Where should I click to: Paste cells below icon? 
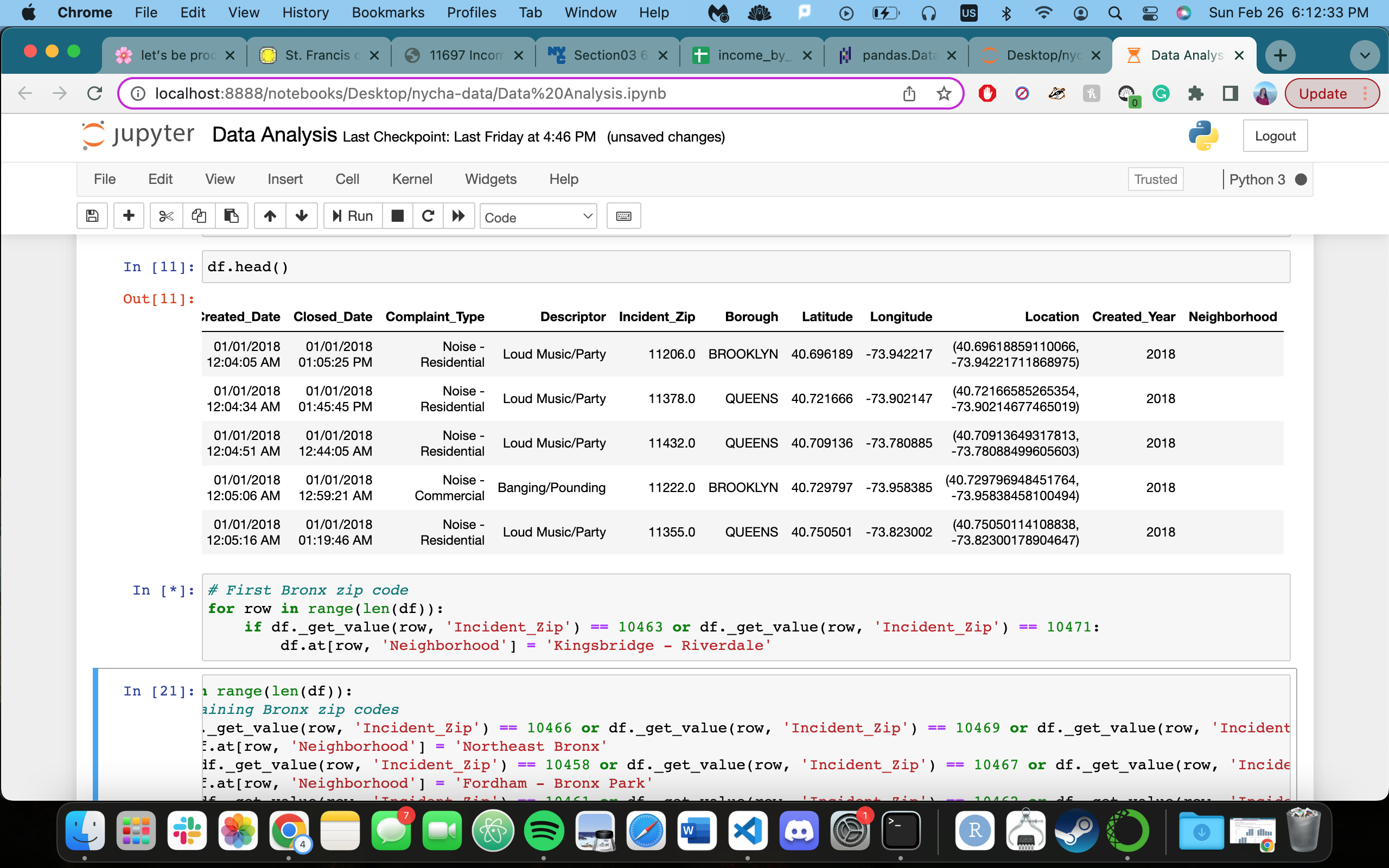[231, 216]
